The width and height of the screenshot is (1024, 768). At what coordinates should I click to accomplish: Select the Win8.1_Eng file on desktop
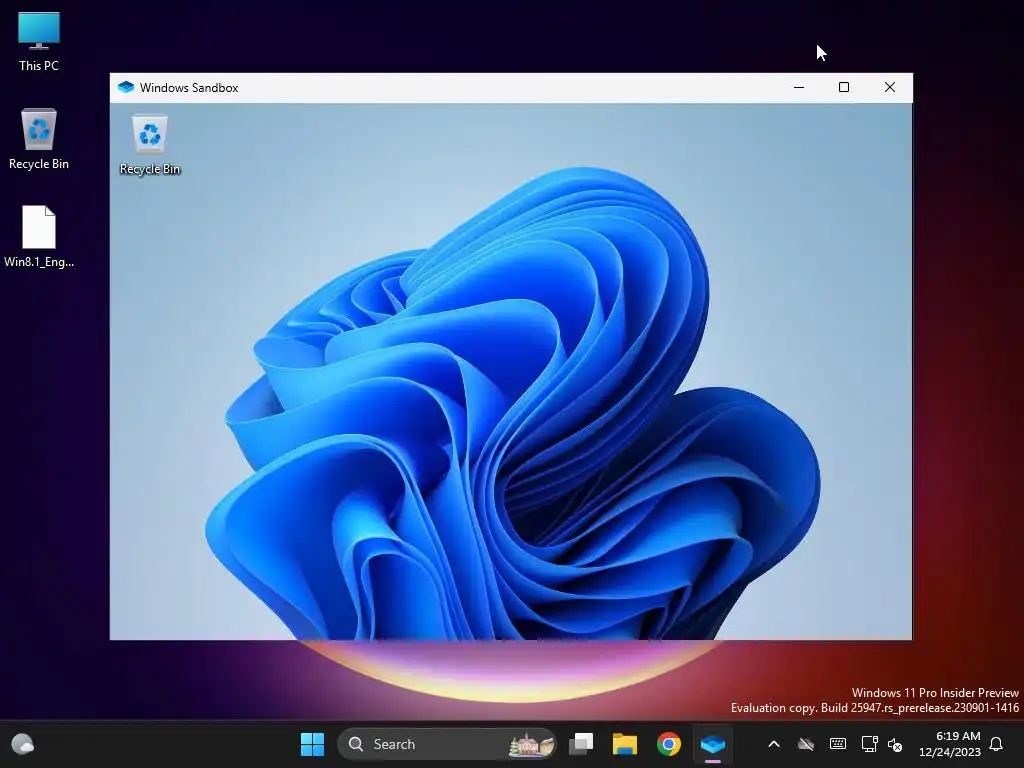tap(39, 236)
